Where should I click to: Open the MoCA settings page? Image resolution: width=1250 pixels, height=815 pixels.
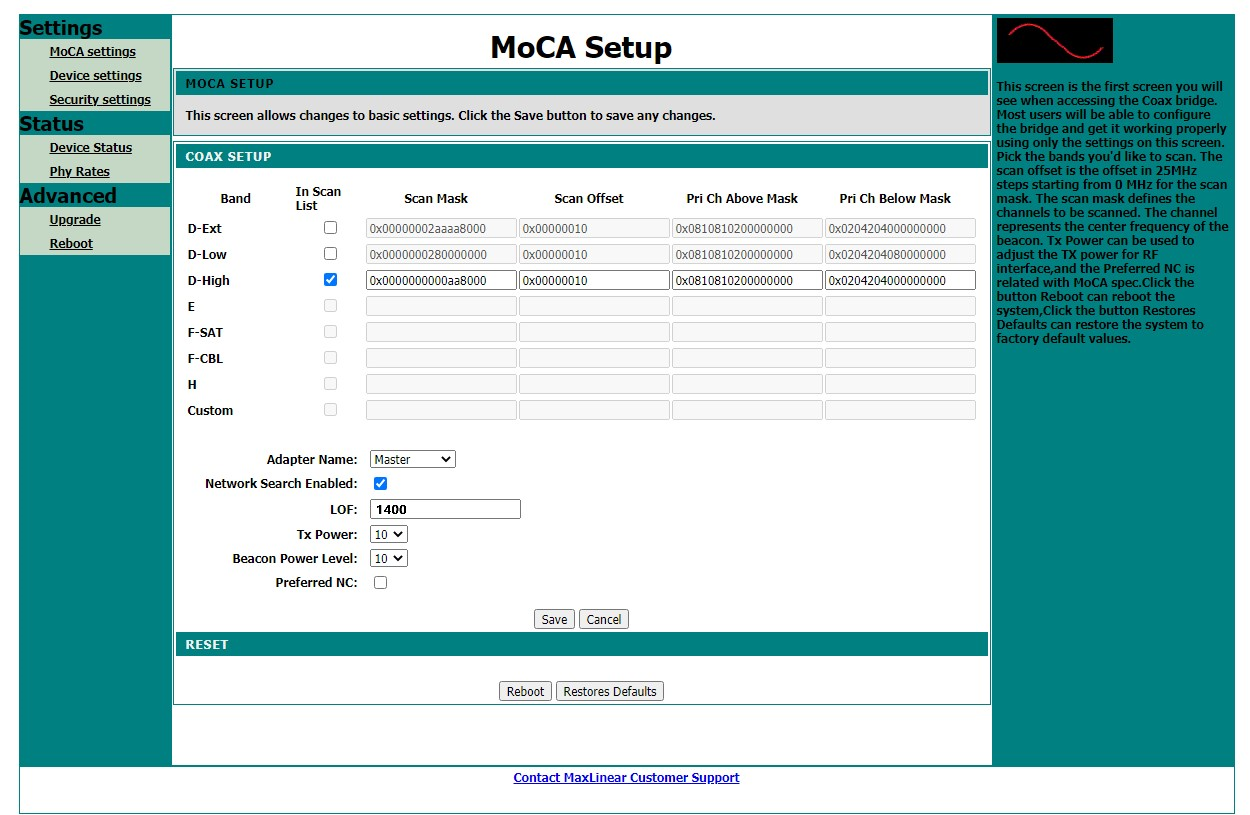tap(92, 51)
